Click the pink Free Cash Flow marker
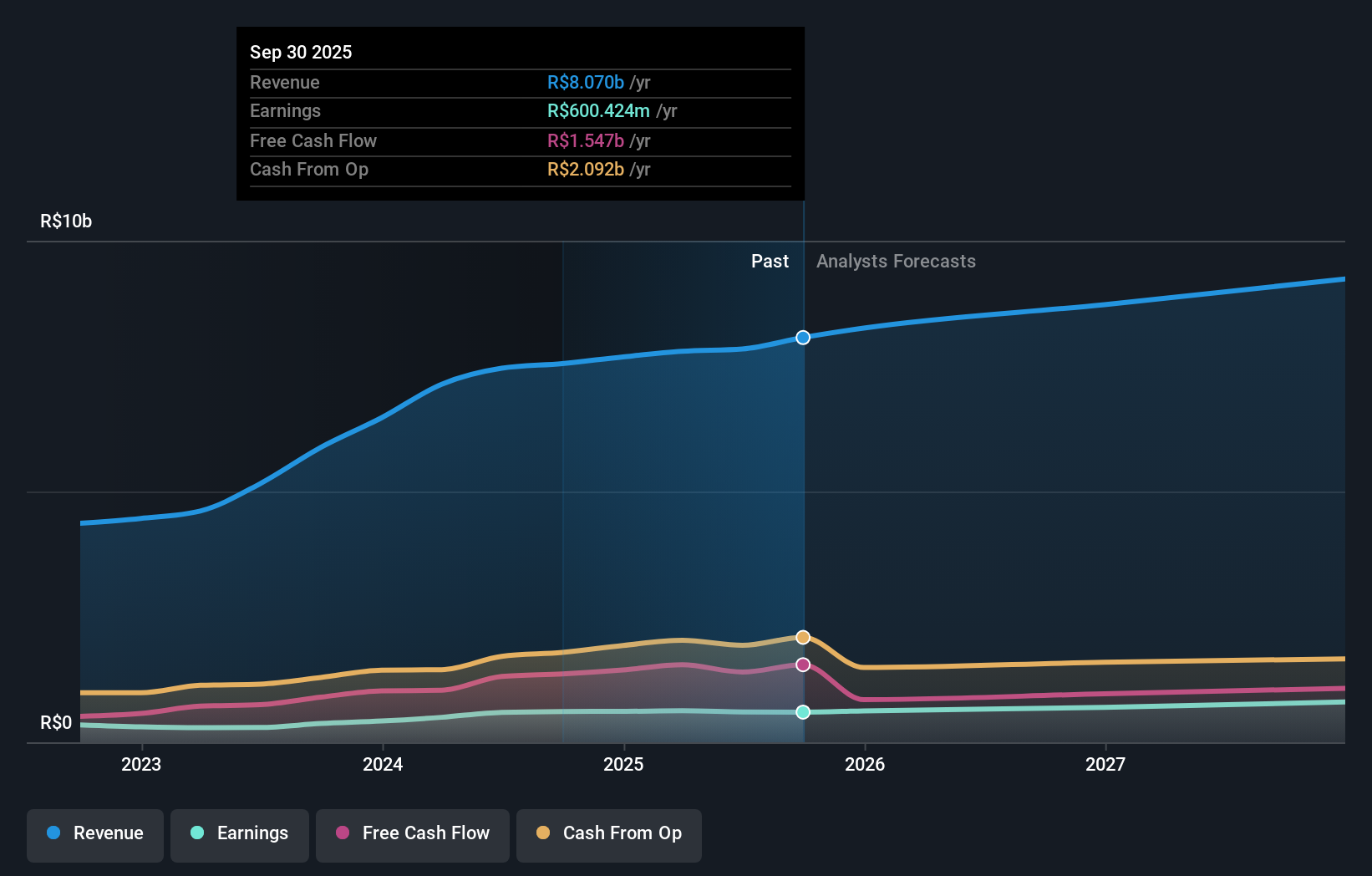The width and height of the screenshot is (1372, 876). (x=803, y=665)
